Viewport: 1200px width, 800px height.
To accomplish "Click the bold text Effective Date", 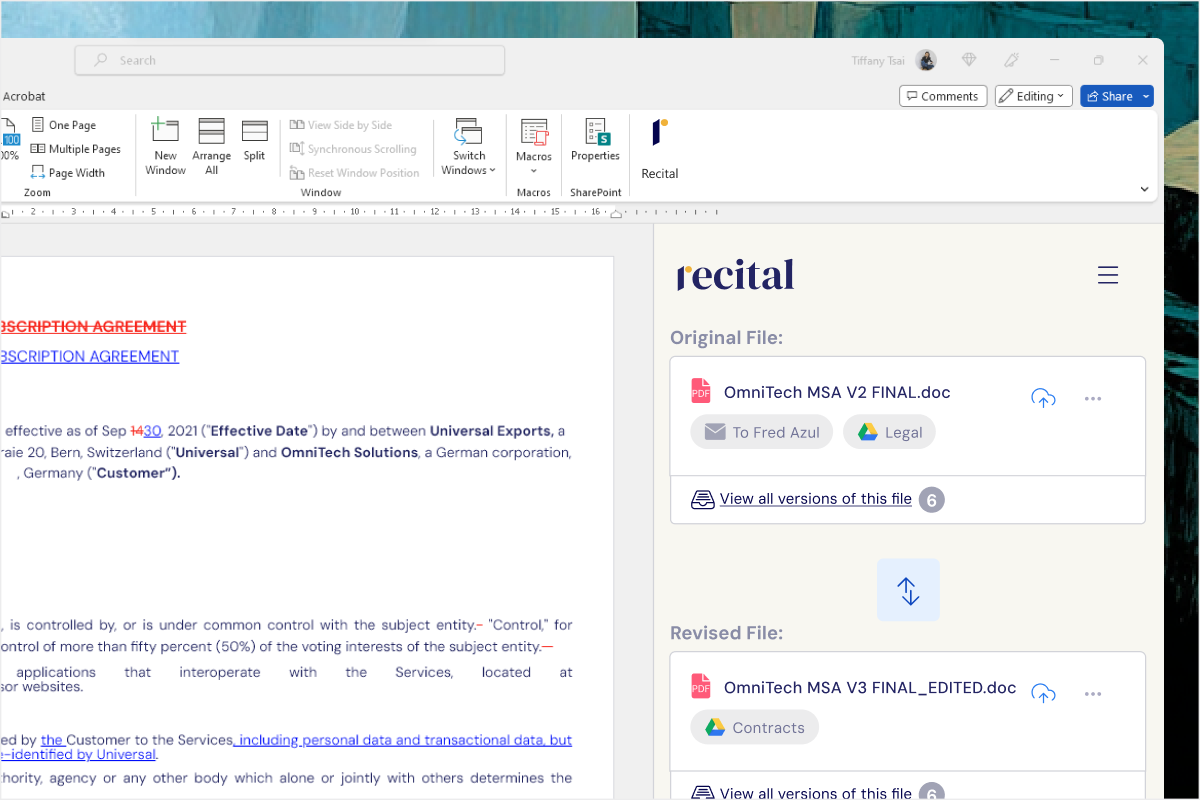I will coord(258,431).
